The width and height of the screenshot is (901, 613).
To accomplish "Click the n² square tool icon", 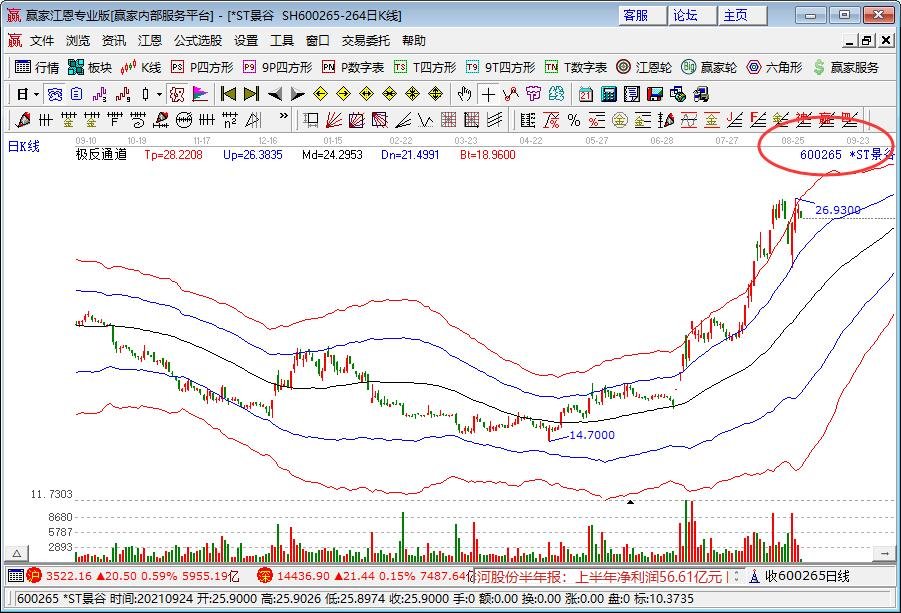I will coord(230,120).
